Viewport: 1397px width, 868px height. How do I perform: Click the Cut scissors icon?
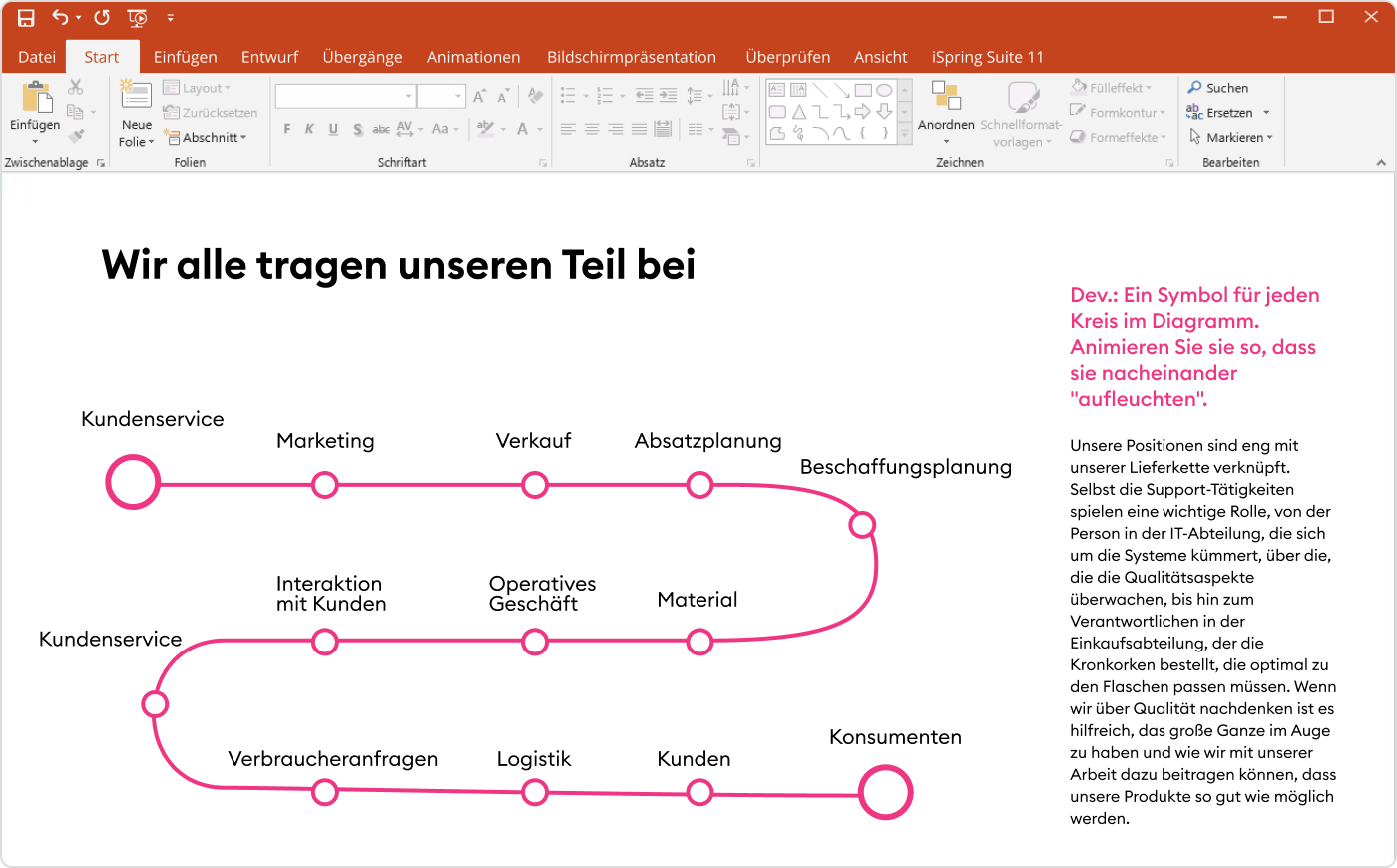[x=76, y=88]
